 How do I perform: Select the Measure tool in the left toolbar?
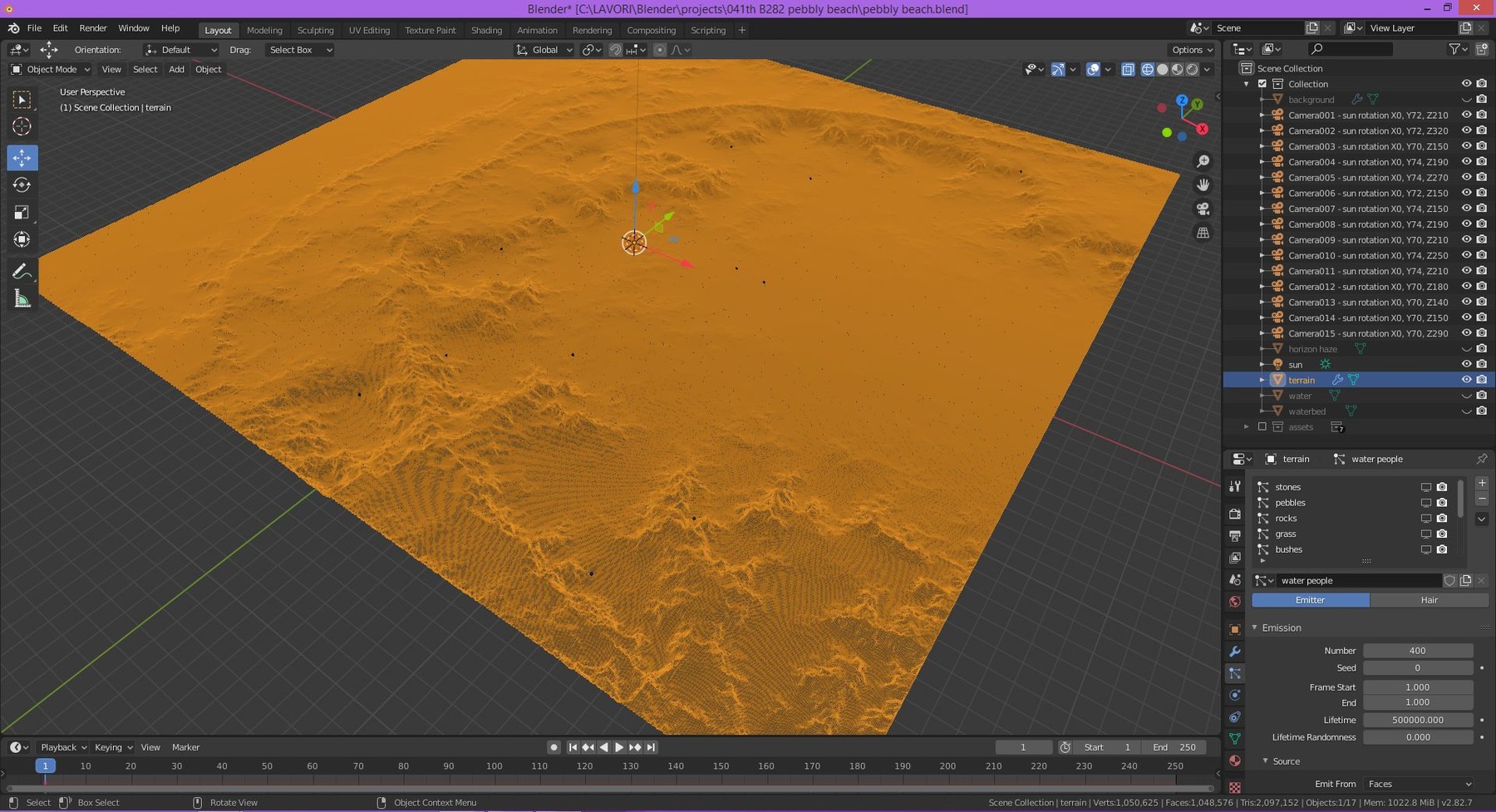point(22,298)
